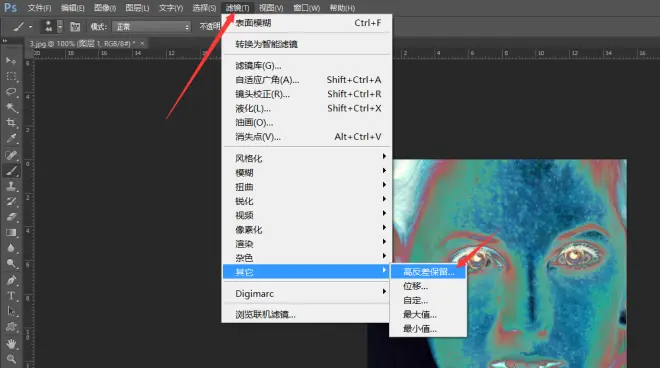
Task: Choose 消失点(V)... filter
Action: [x=307, y=137]
